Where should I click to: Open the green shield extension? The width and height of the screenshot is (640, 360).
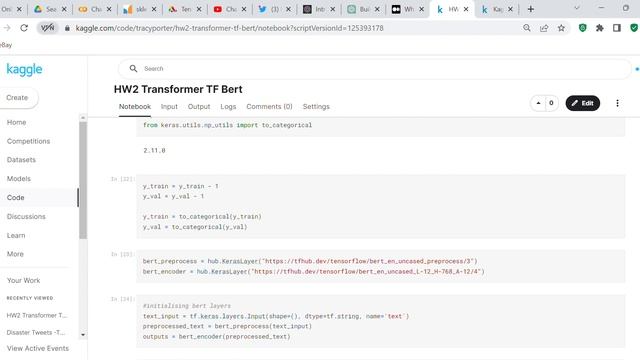pyautogui.click(x=582, y=28)
